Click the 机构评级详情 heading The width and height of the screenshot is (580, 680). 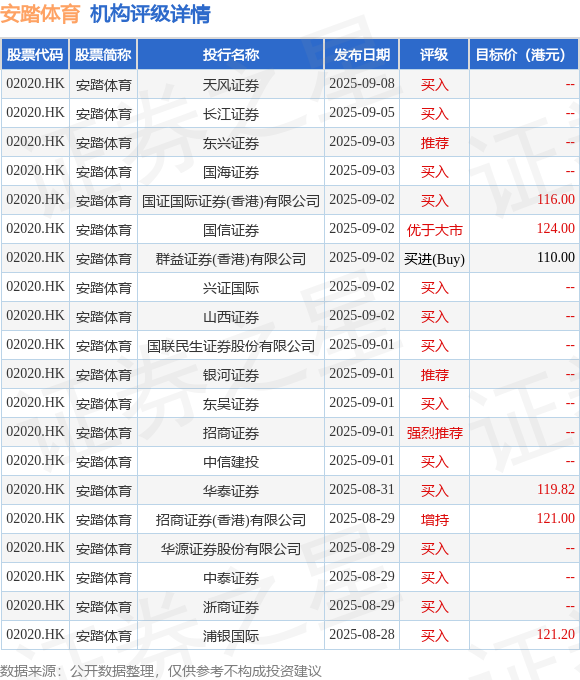coord(150,14)
